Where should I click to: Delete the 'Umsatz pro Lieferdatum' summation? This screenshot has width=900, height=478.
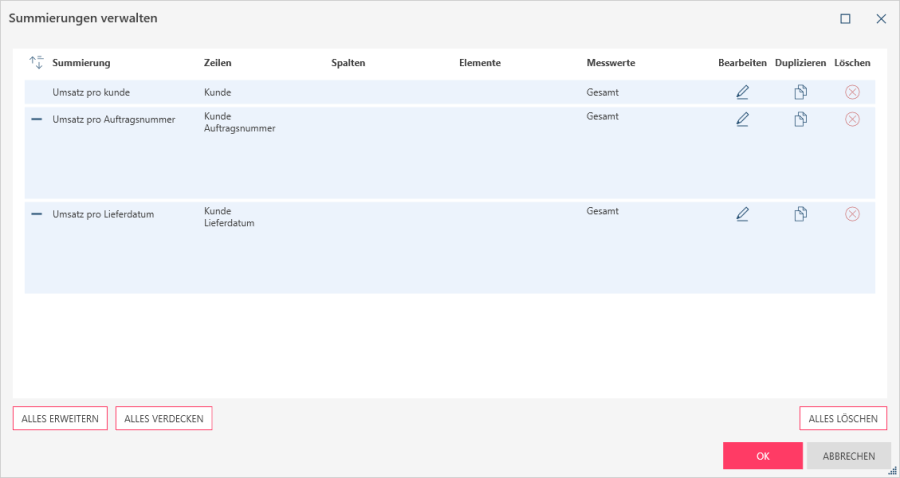click(852, 214)
